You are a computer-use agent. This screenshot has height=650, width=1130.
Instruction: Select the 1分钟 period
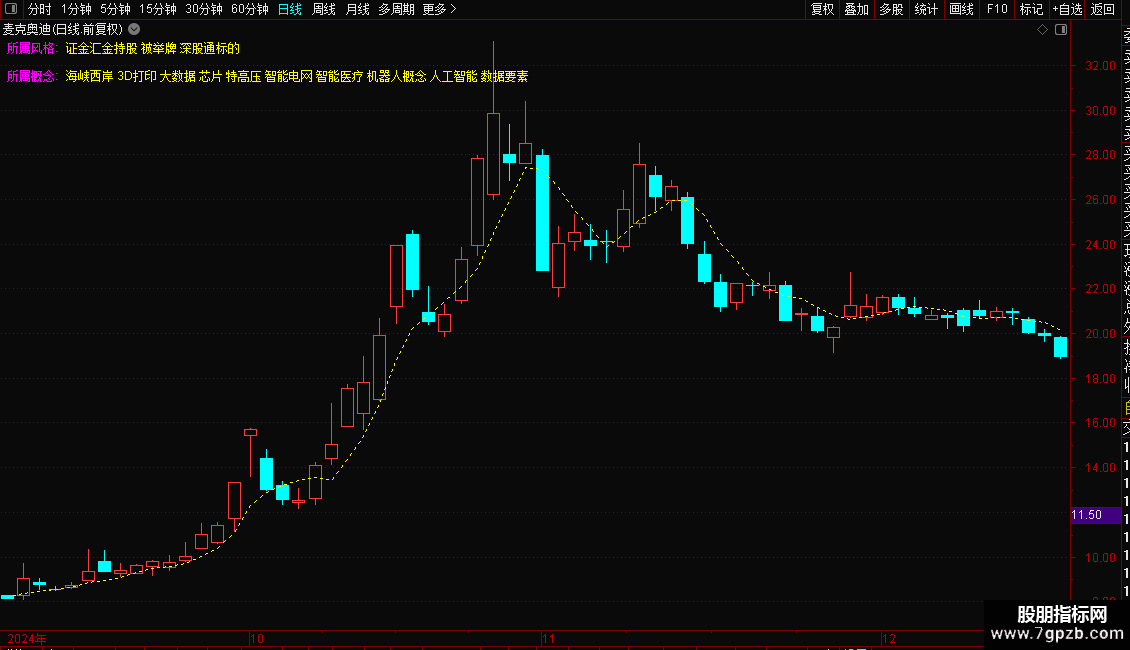tap(76, 9)
